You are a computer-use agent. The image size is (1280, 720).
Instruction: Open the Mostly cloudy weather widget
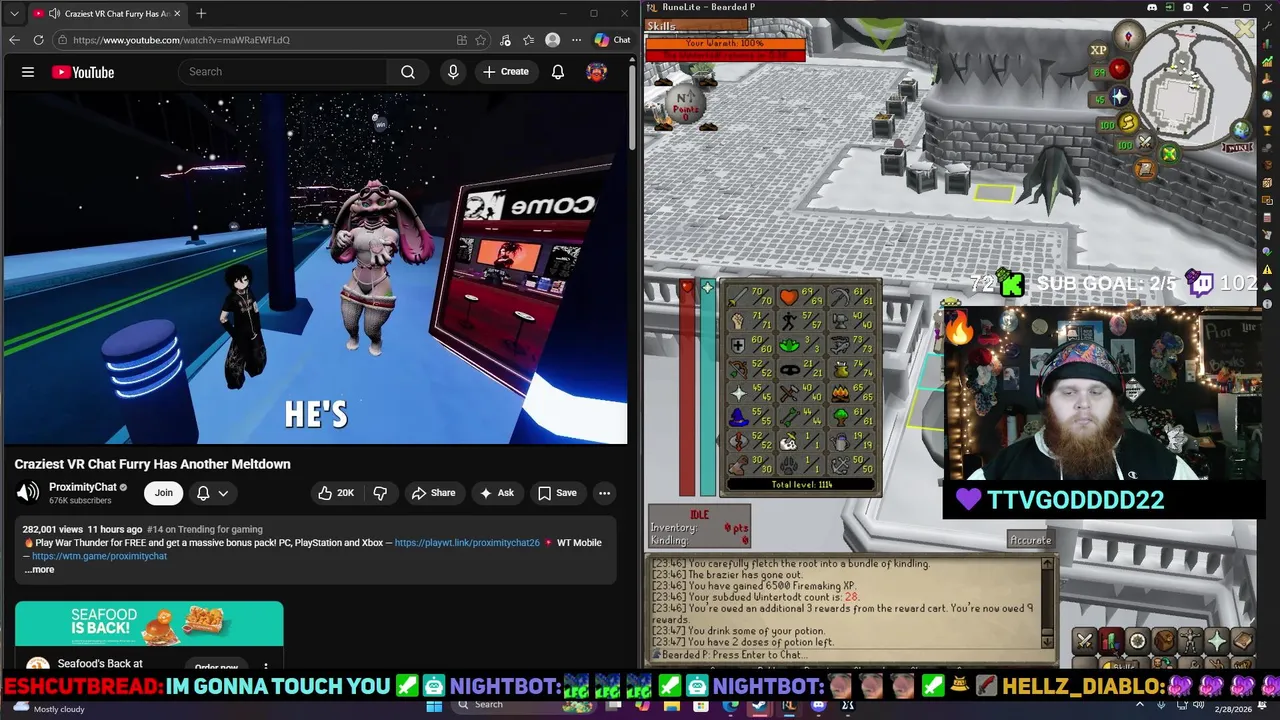tap(50, 708)
